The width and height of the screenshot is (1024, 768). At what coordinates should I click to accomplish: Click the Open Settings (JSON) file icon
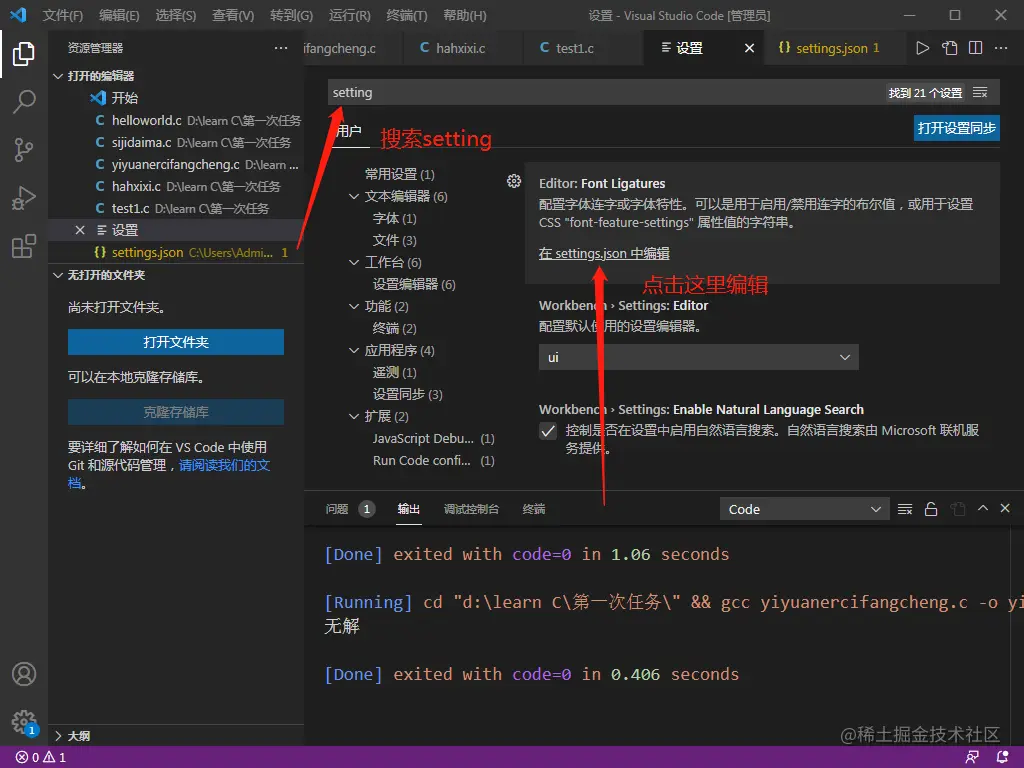click(x=949, y=48)
